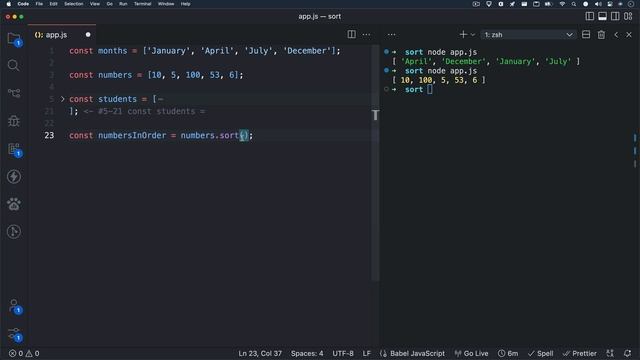
Task: Toggle the primary sidebar layout icon
Action: (589, 16)
